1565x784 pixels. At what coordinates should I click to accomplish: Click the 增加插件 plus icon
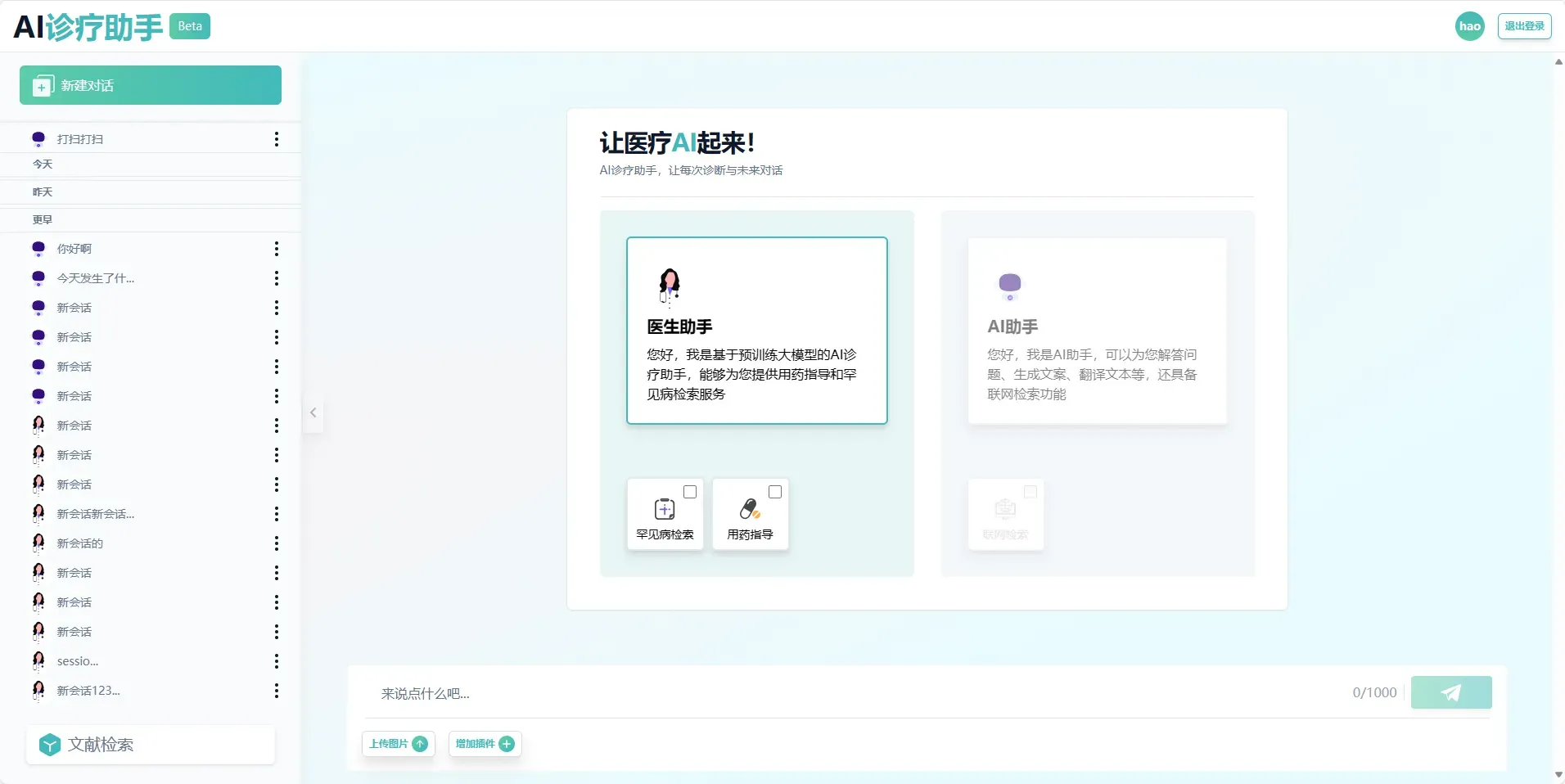pos(506,744)
